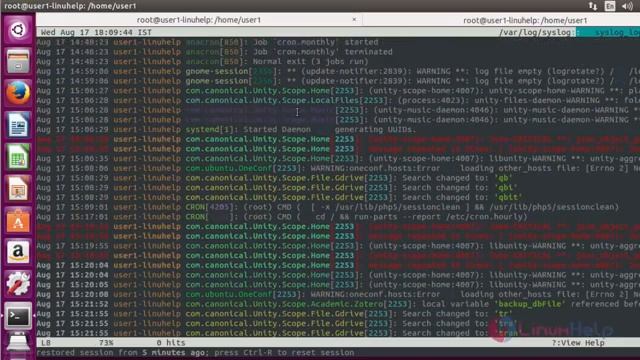The image size is (640, 360).
Task: Open Ubuntu Software Center from the dock
Action: click(18, 220)
